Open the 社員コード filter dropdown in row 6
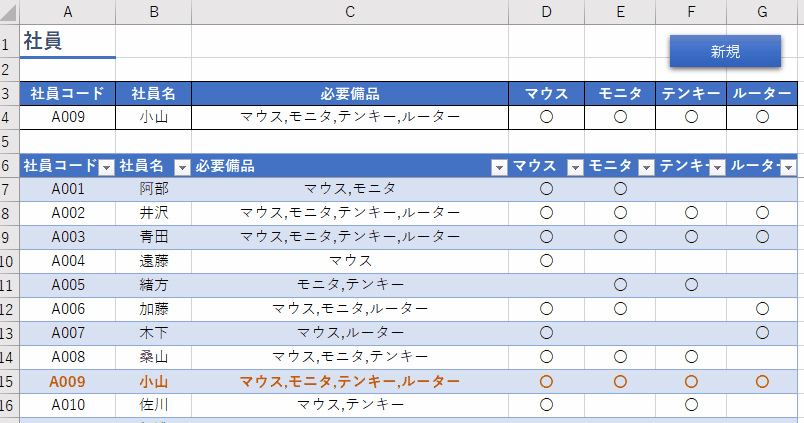This screenshot has height=423, width=804. [106, 167]
